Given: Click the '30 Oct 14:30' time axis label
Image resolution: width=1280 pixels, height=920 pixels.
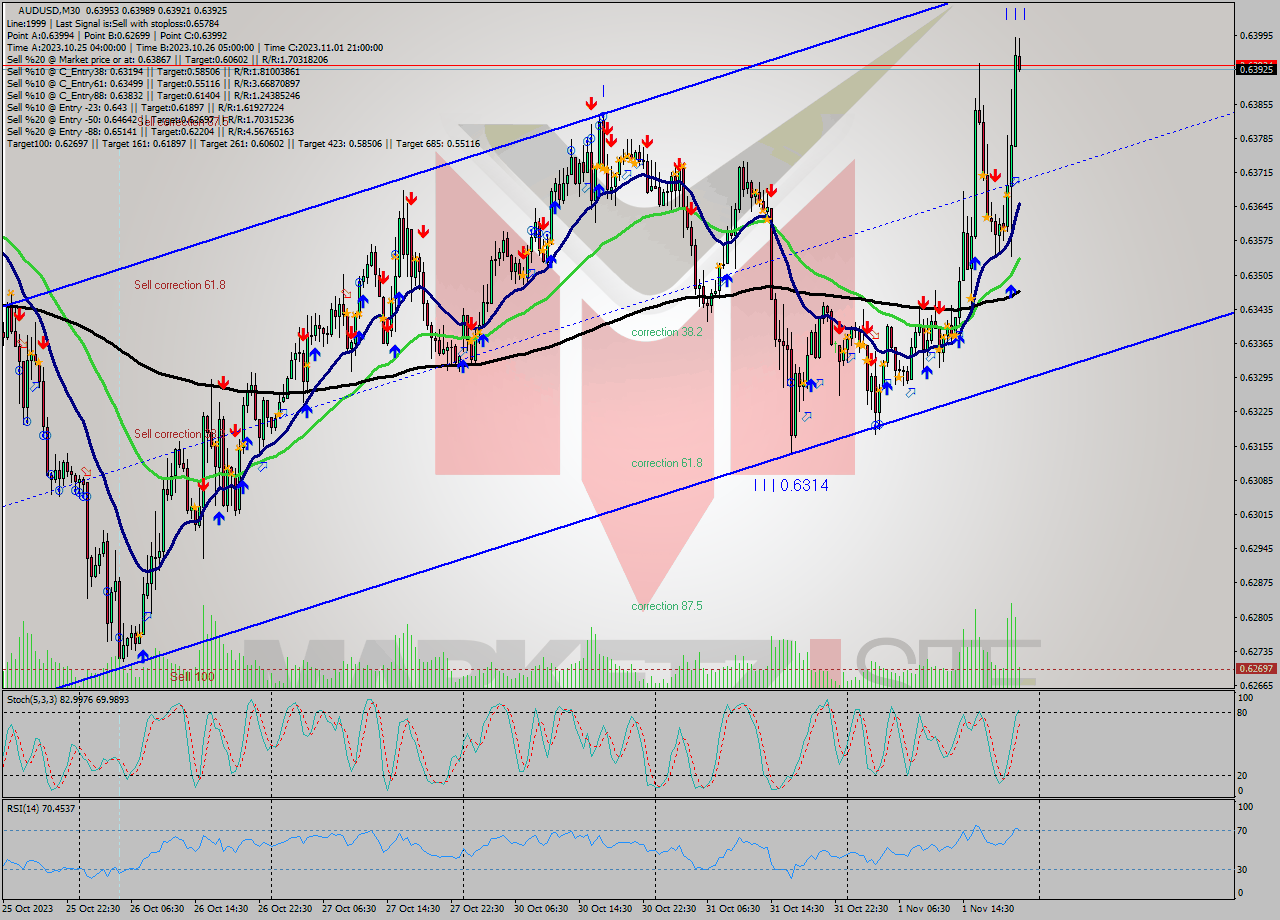Looking at the screenshot, I should pos(605,908).
